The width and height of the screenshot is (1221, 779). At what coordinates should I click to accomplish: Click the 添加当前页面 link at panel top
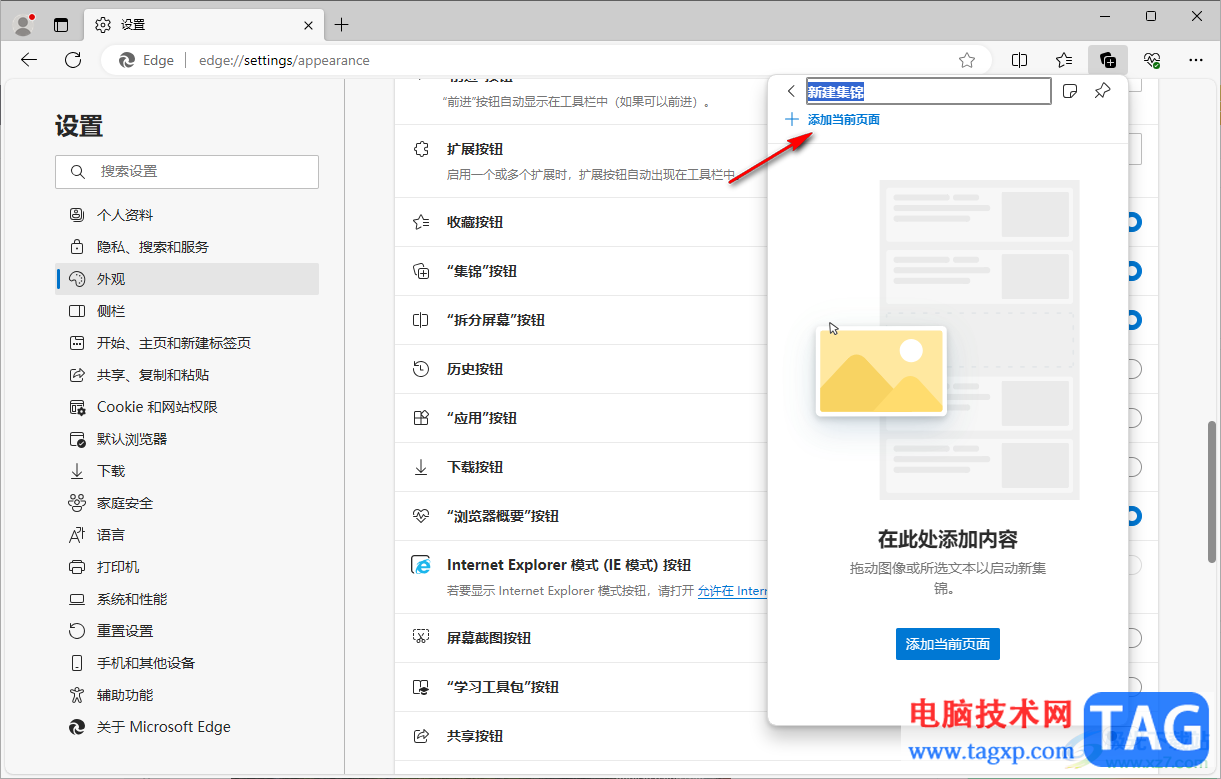pos(844,120)
